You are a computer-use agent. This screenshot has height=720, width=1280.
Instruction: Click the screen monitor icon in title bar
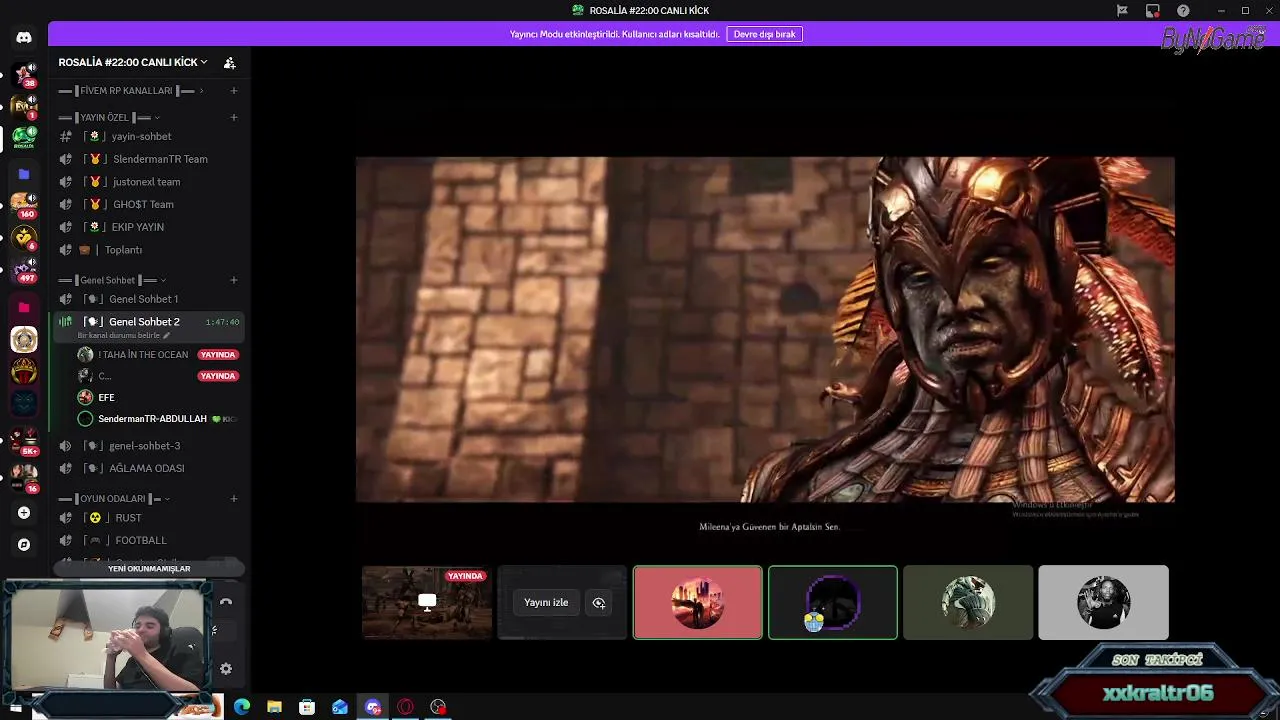pyautogui.click(x=1153, y=10)
